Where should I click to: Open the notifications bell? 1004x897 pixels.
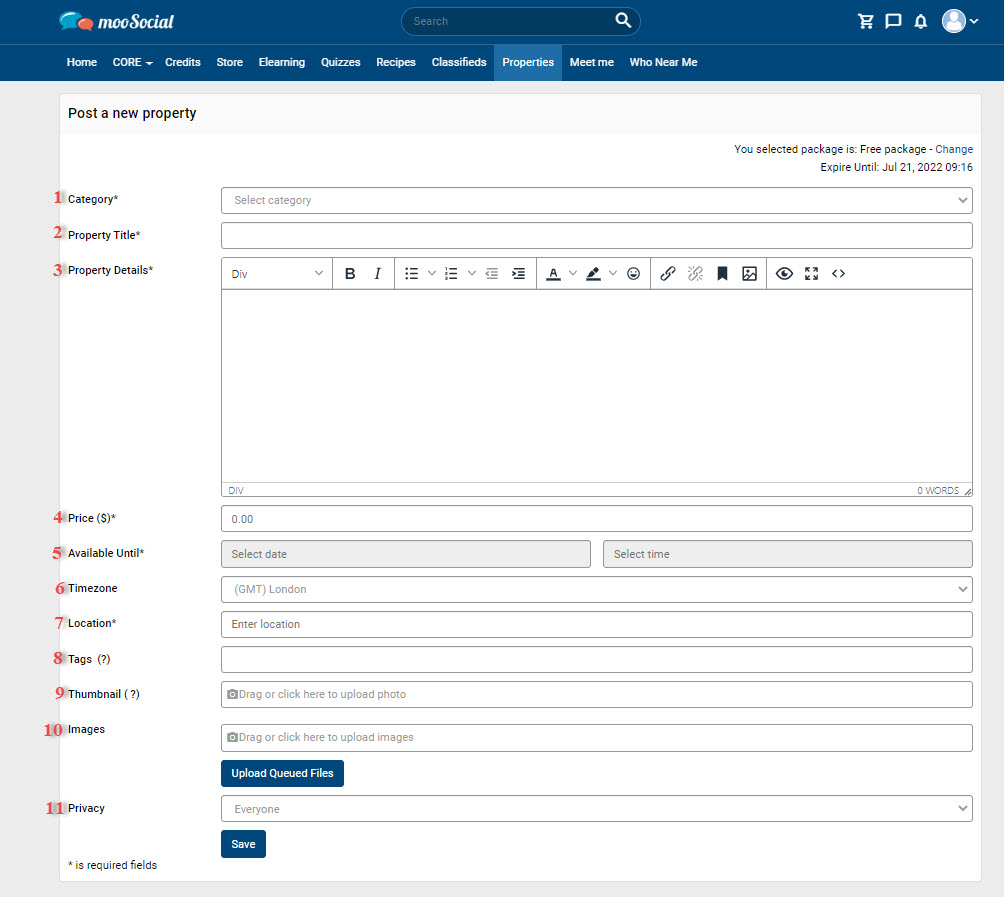coord(921,22)
